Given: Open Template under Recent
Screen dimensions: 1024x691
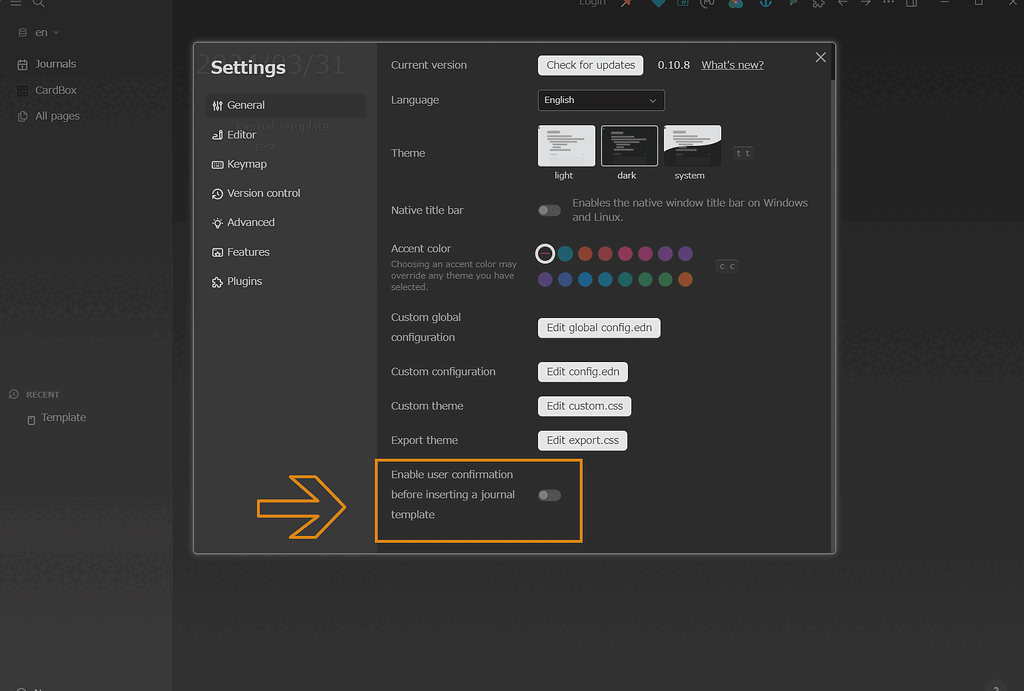Looking at the screenshot, I should [x=62, y=417].
